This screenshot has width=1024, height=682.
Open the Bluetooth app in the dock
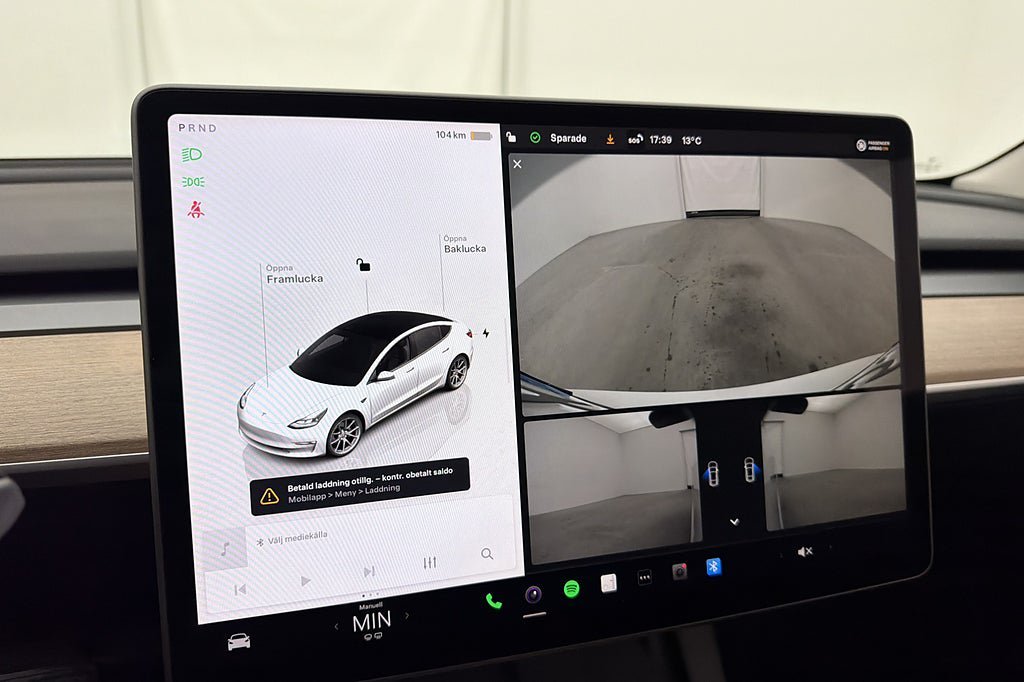714,566
